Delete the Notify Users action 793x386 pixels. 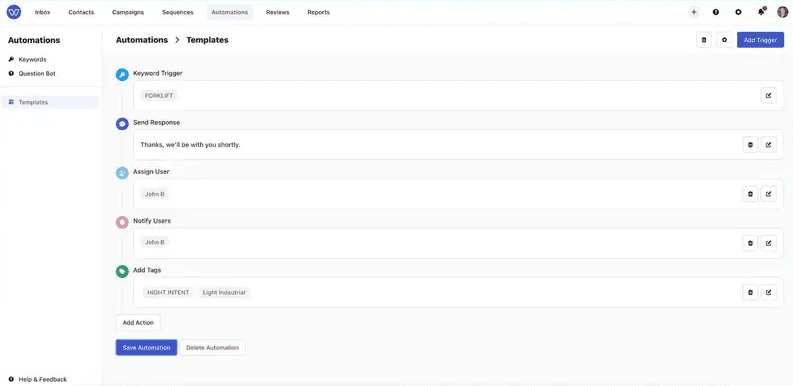[750, 243]
